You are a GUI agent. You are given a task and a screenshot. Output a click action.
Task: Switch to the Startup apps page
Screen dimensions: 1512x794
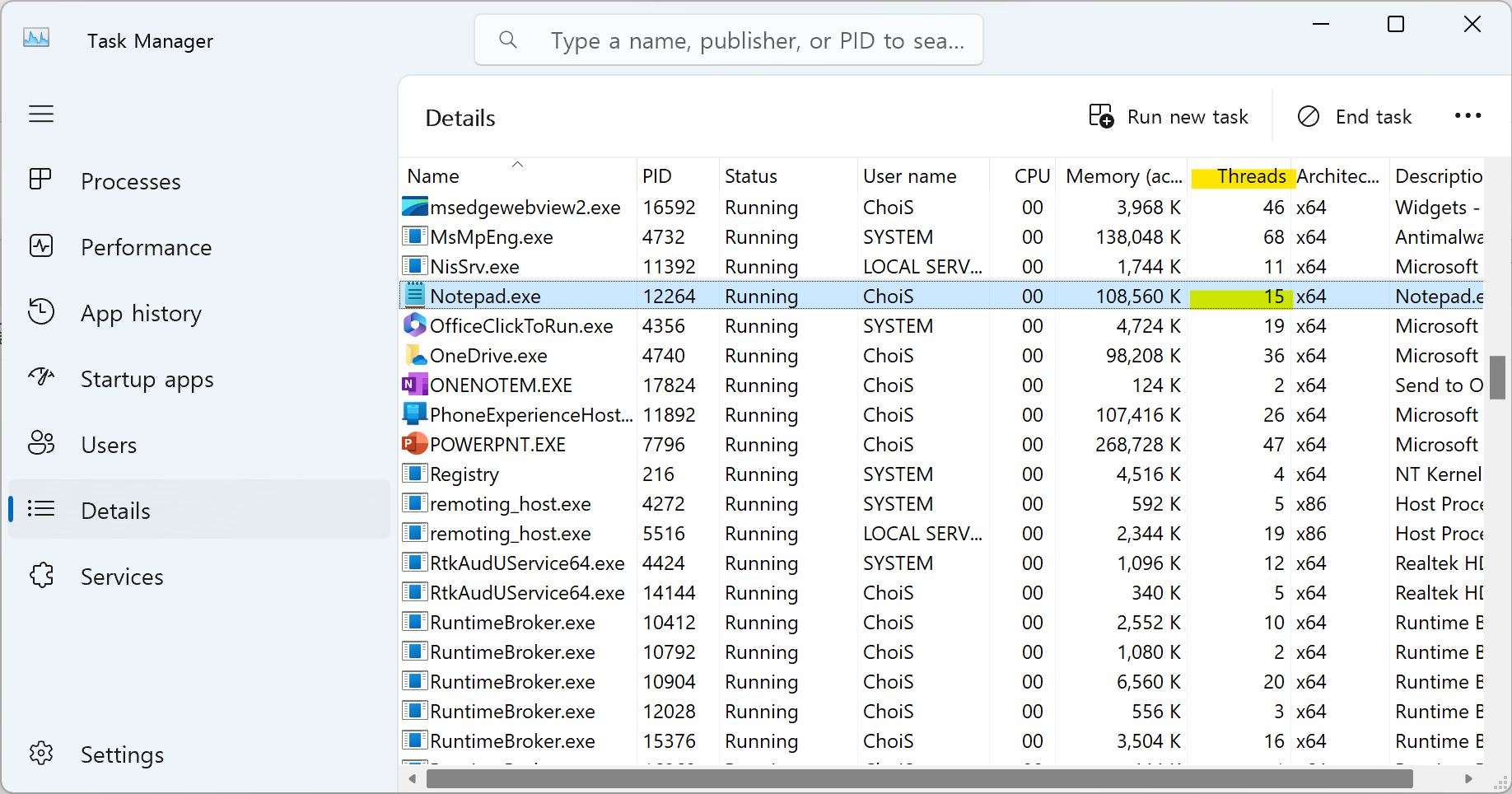point(199,378)
